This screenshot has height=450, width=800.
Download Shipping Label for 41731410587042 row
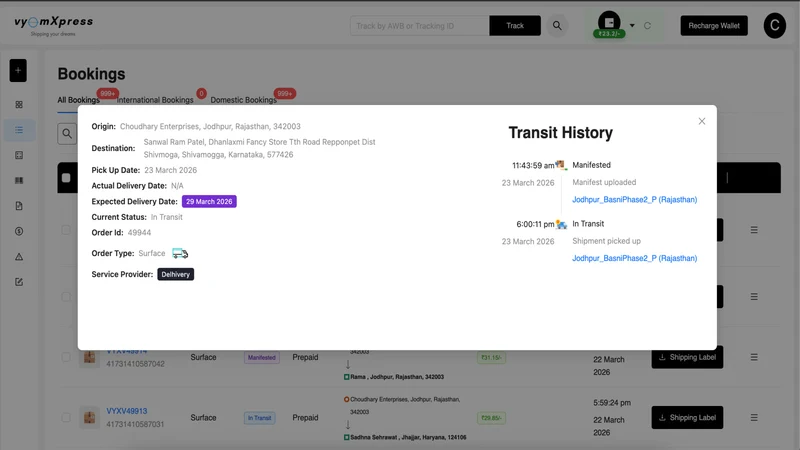(x=687, y=357)
